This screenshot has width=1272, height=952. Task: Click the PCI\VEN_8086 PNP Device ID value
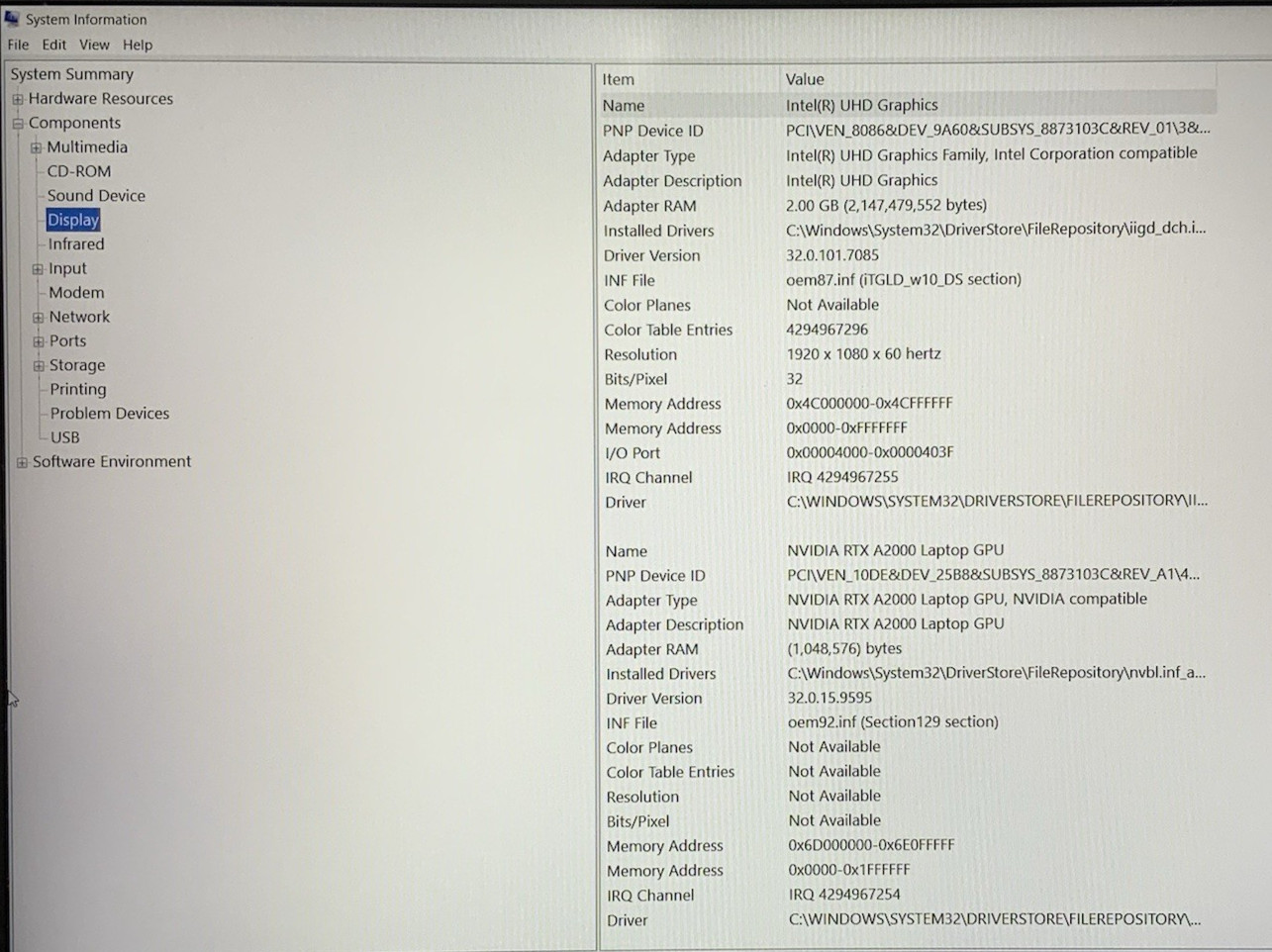[998, 130]
